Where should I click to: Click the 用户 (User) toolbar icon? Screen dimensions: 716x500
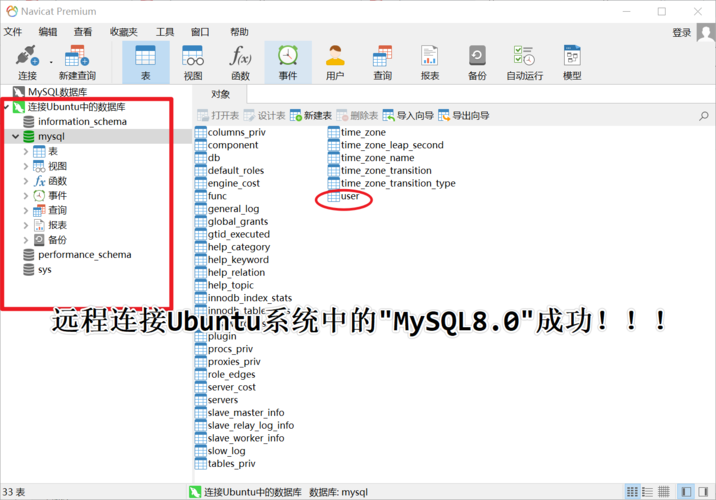335,63
